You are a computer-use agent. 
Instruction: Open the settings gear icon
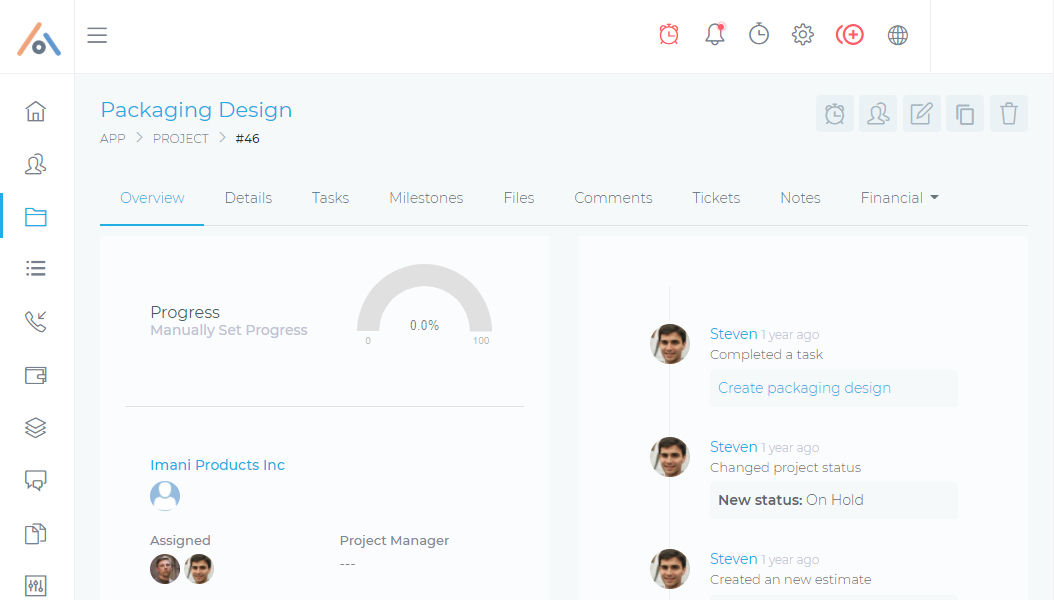tap(803, 35)
